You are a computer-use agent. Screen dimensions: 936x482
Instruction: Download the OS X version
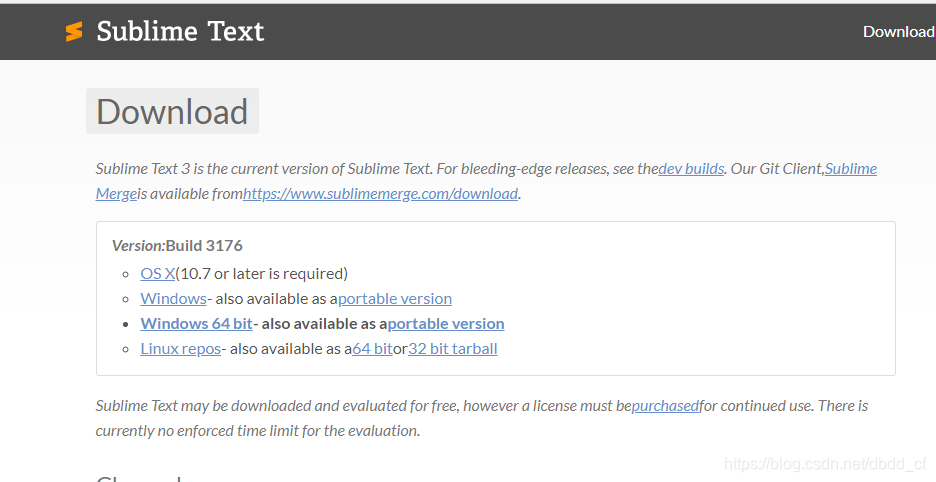point(158,274)
